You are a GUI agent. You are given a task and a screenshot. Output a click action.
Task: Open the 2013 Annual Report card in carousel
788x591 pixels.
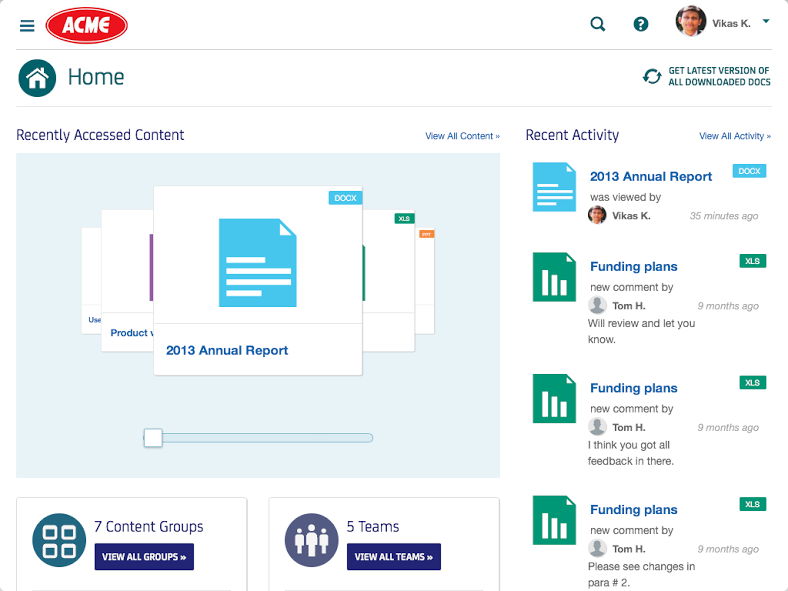click(258, 280)
